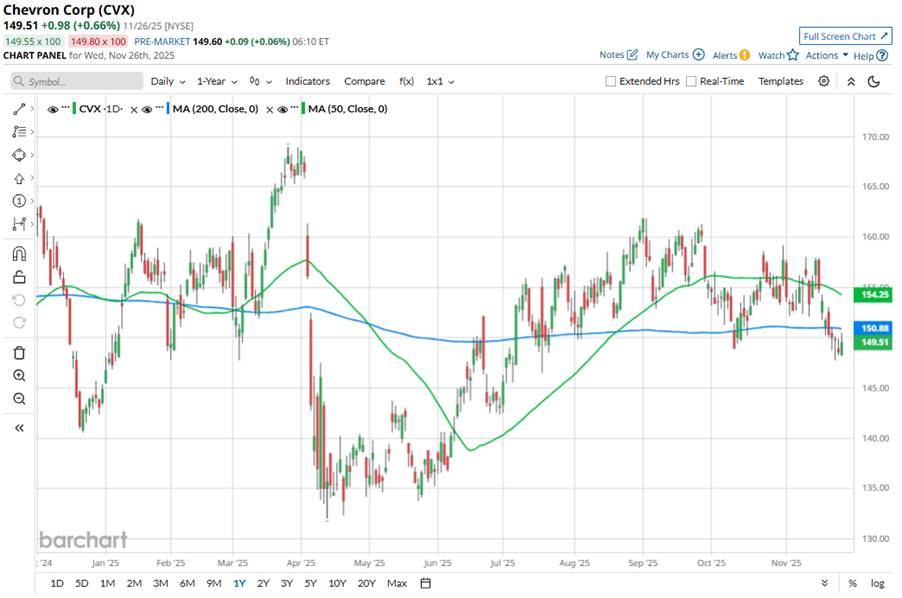
Task: Select the trend line drawing tool
Action: tap(18, 108)
